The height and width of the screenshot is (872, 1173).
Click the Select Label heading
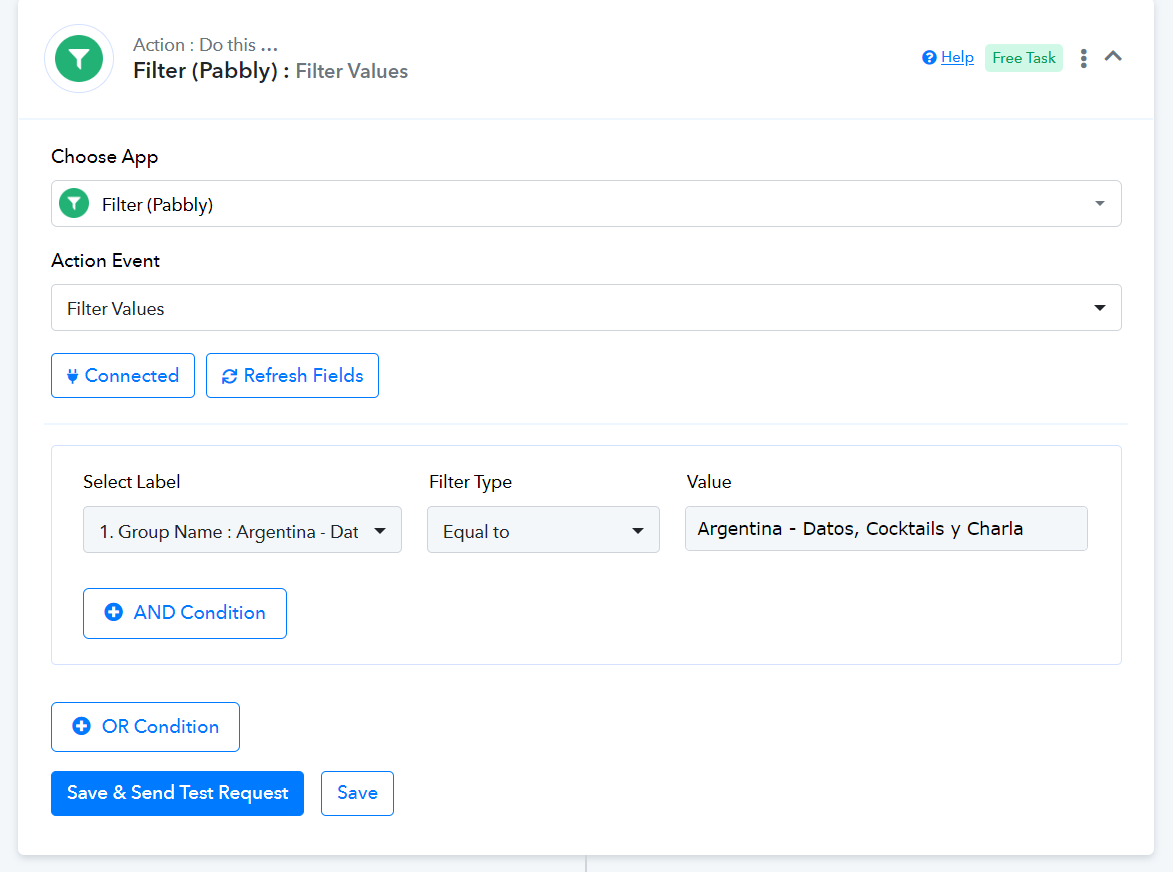131,482
